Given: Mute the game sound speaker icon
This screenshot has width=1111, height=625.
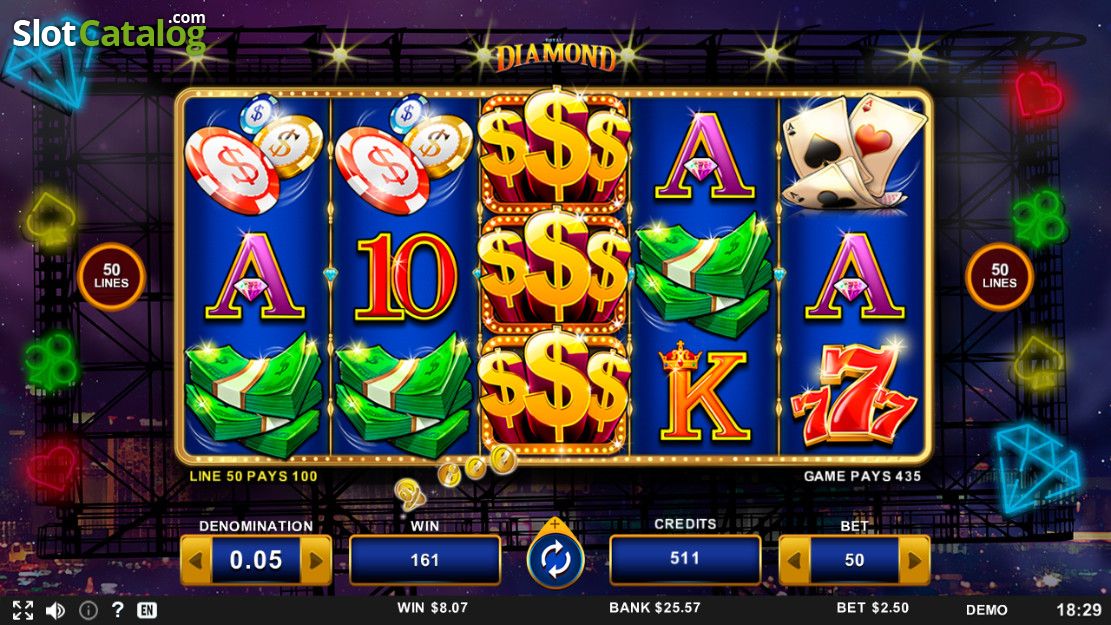Looking at the screenshot, I should coord(55,610).
